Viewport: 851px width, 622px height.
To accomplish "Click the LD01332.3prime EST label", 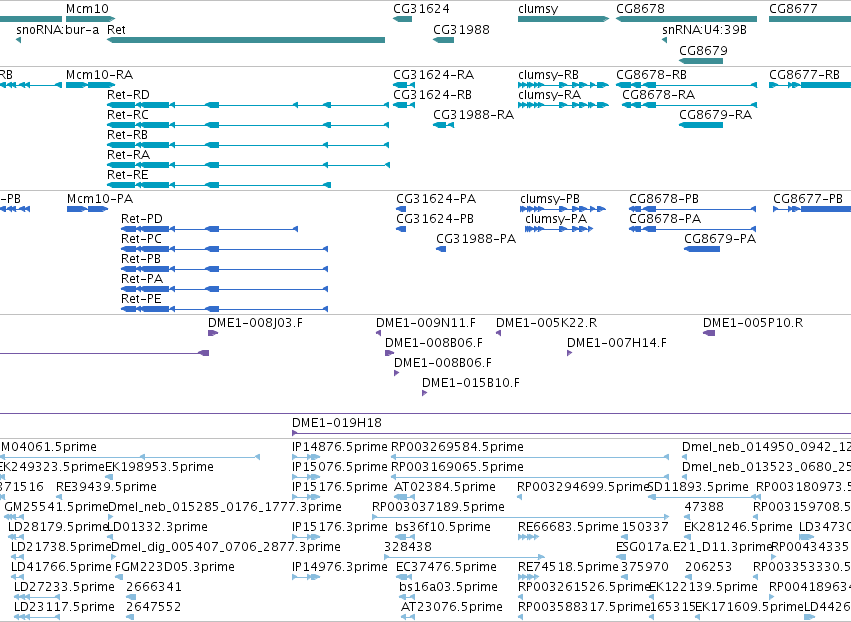I will 158,527.
